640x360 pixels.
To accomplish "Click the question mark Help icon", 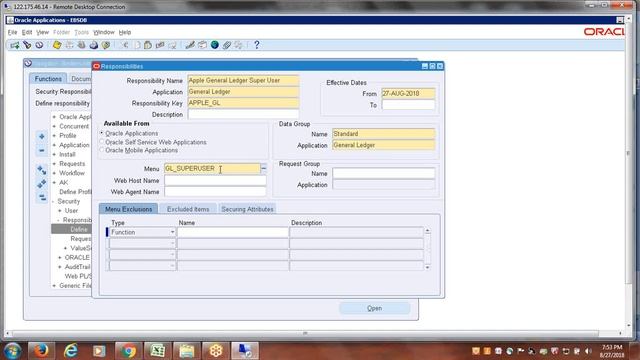I will [x=256, y=45].
